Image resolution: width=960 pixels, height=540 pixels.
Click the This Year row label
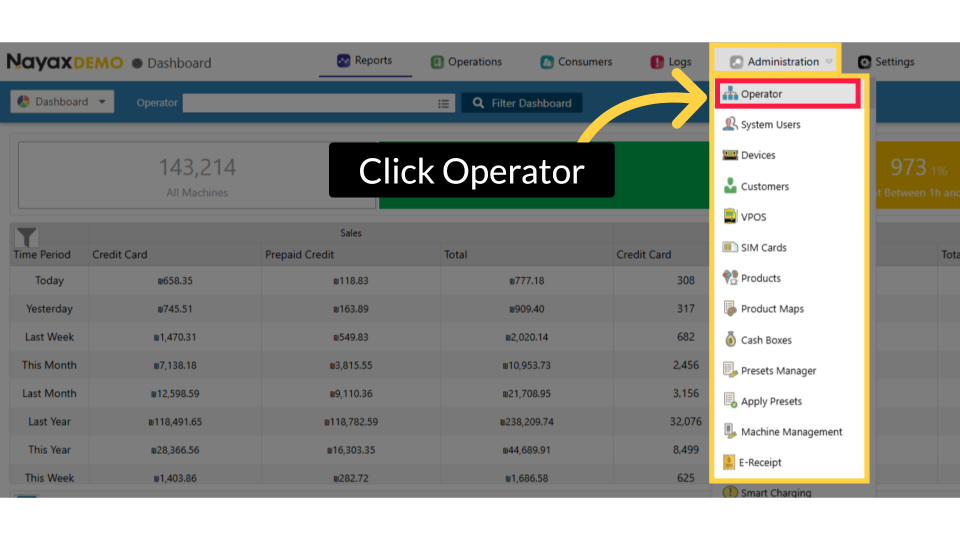49,449
